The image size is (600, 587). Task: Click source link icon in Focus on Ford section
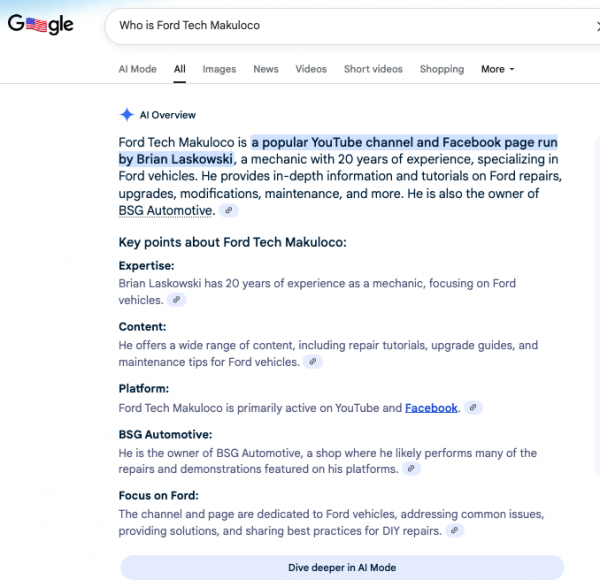pyautogui.click(x=455, y=531)
